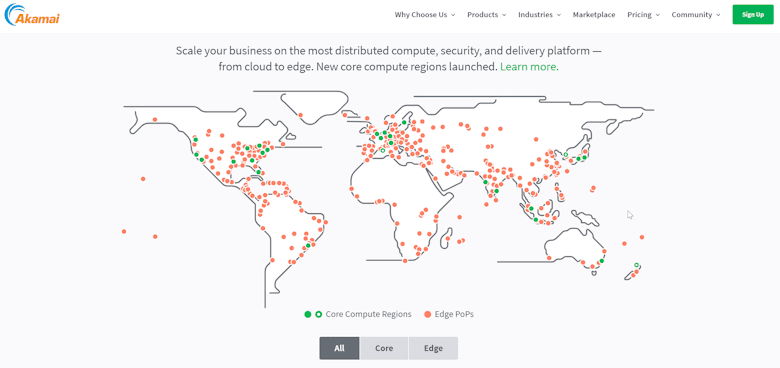Select the orange edge dot in western Australia

point(549,258)
